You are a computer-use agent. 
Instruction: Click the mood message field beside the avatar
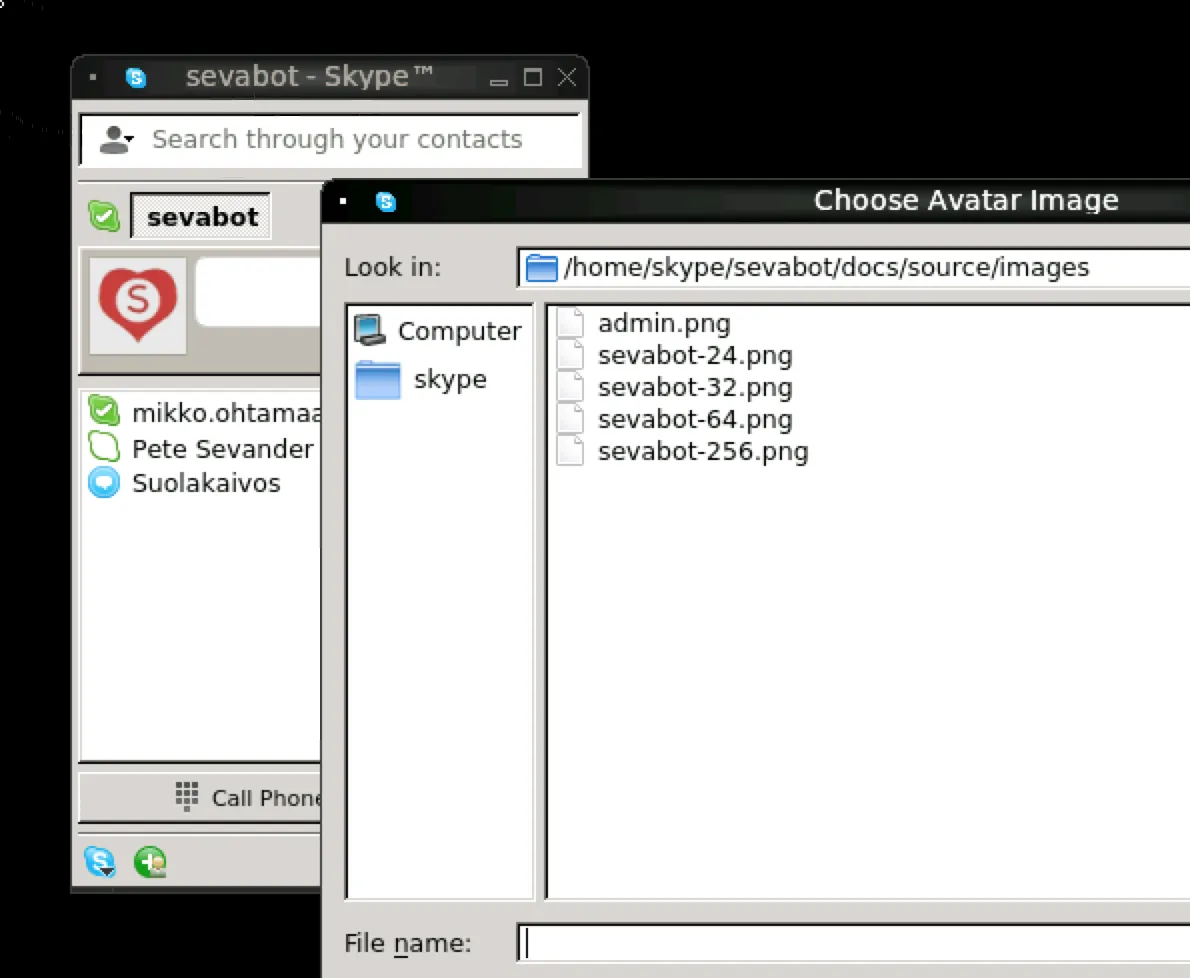(x=259, y=292)
